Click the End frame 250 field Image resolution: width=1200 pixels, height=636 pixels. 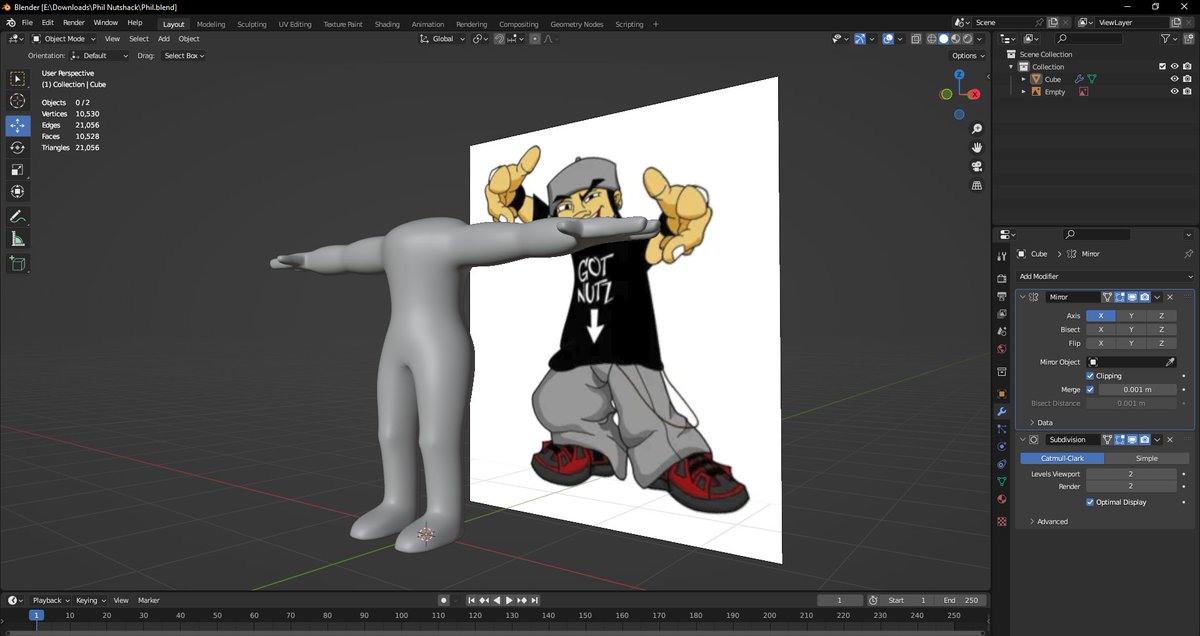(962, 600)
